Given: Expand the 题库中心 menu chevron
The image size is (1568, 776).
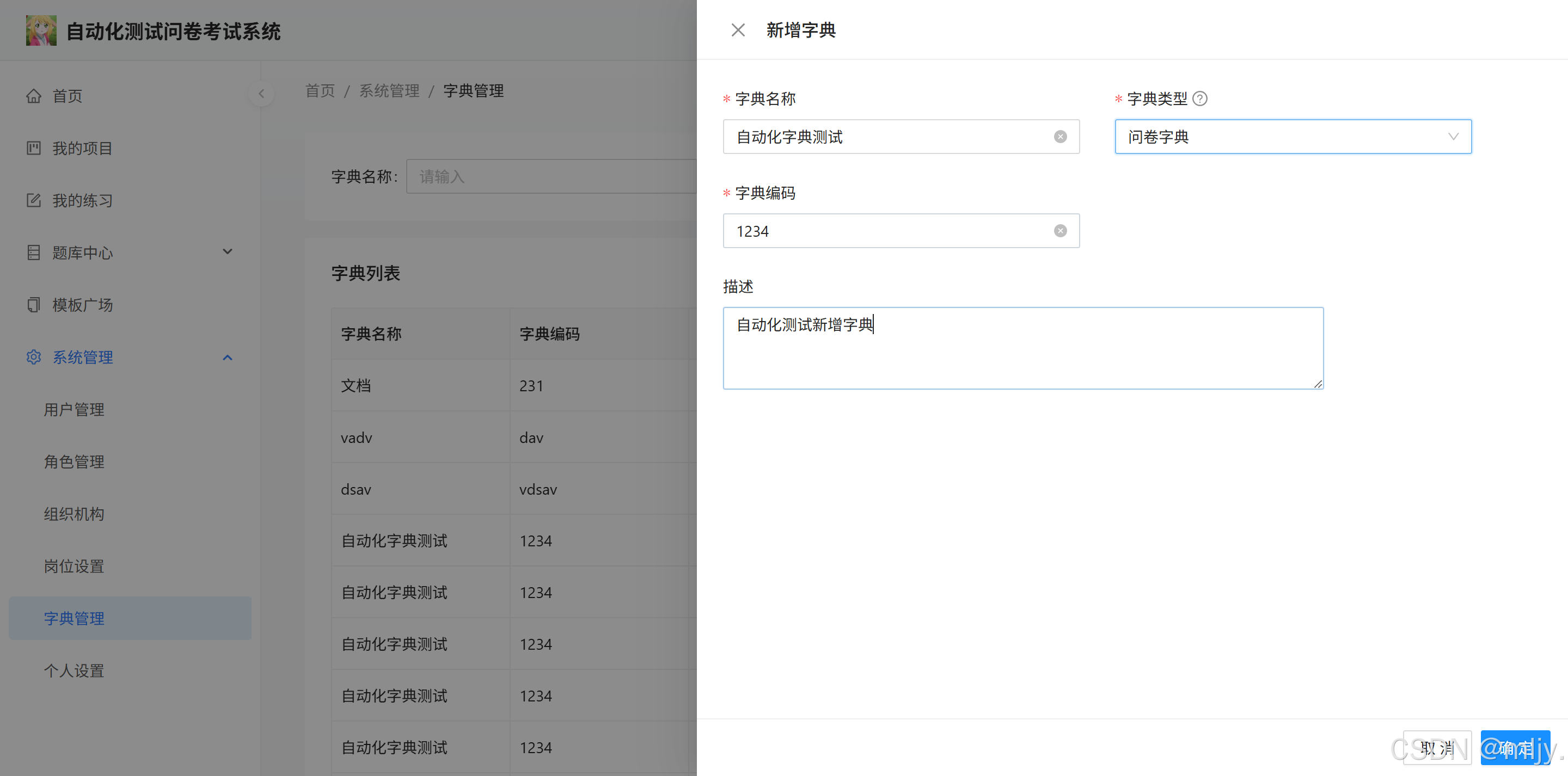Looking at the screenshot, I should [227, 252].
